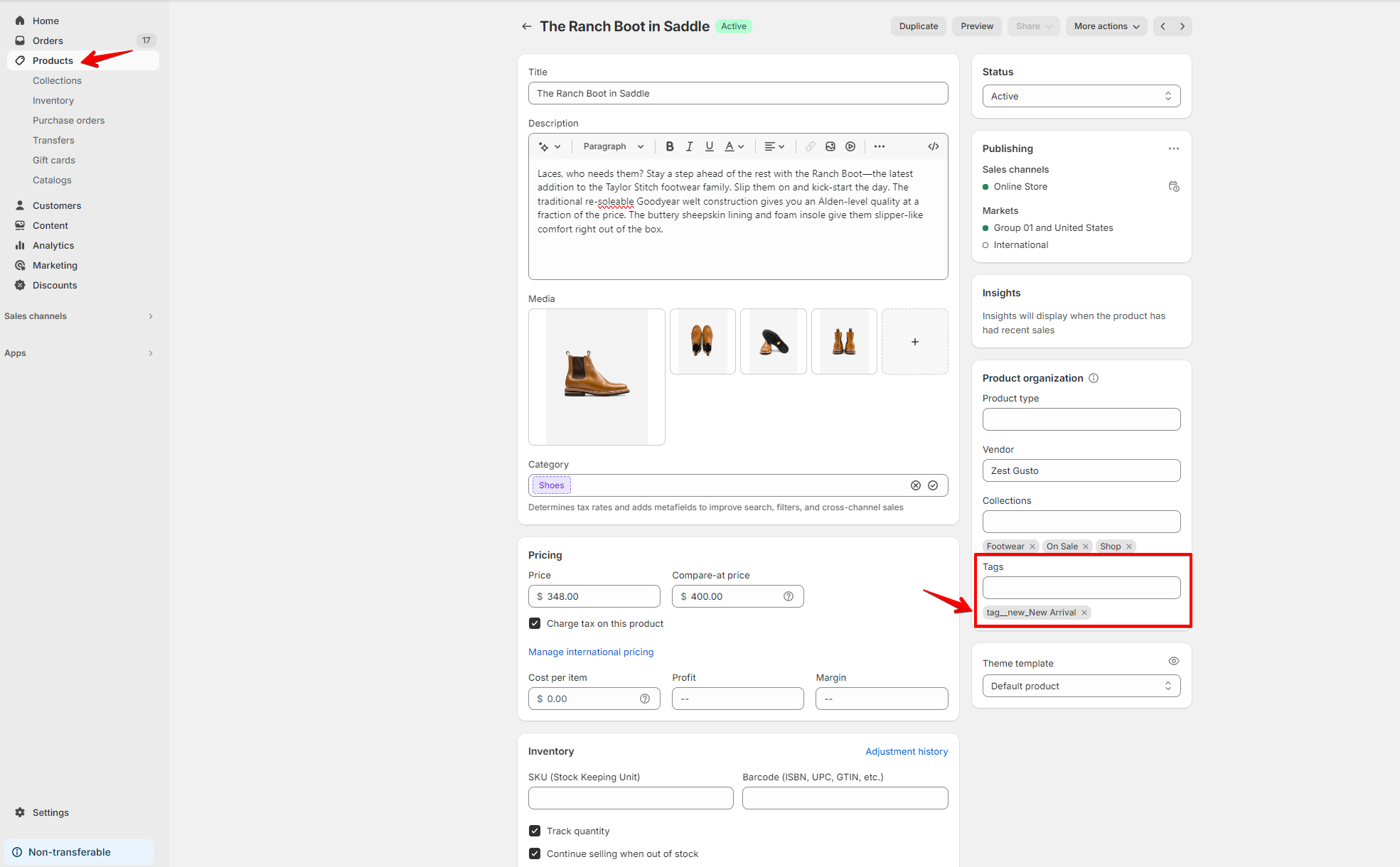The height and width of the screenshot is (867, 1400).
Task: Toggle Continue selling when out of stock
Action: (x=535, y=853)
